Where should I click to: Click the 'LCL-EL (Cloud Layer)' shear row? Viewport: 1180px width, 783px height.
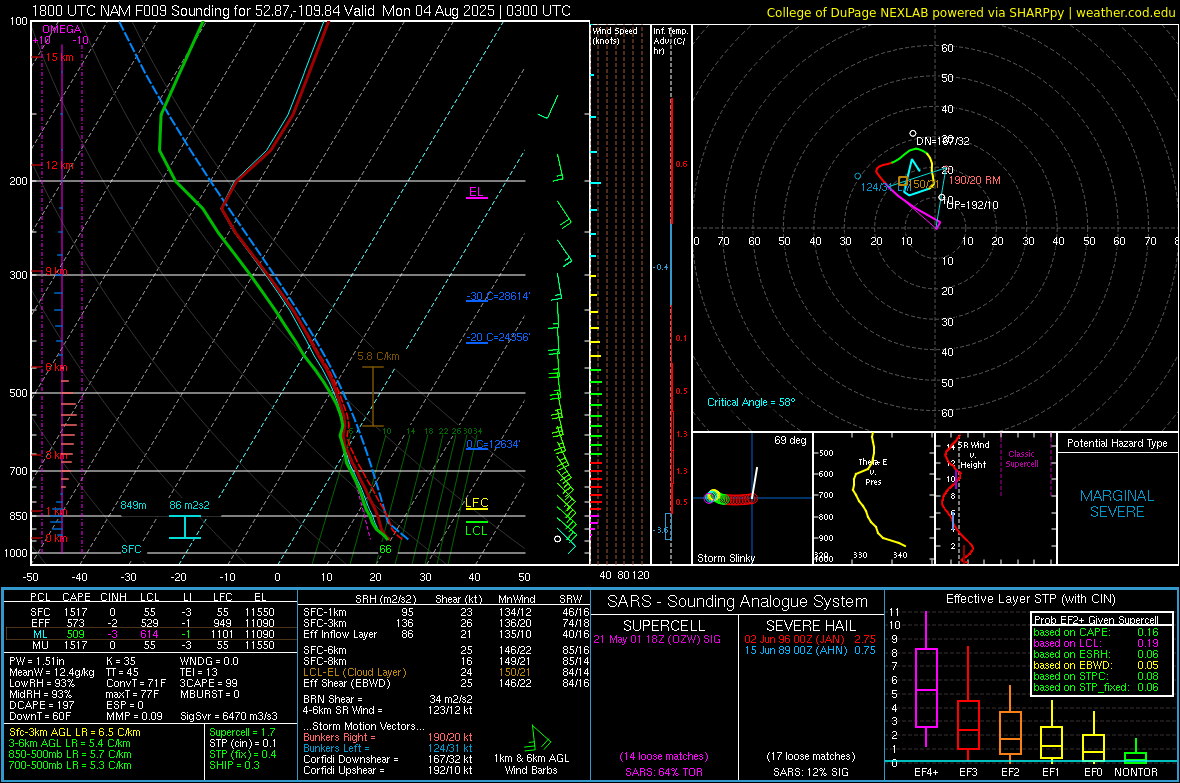click(446, 672)
